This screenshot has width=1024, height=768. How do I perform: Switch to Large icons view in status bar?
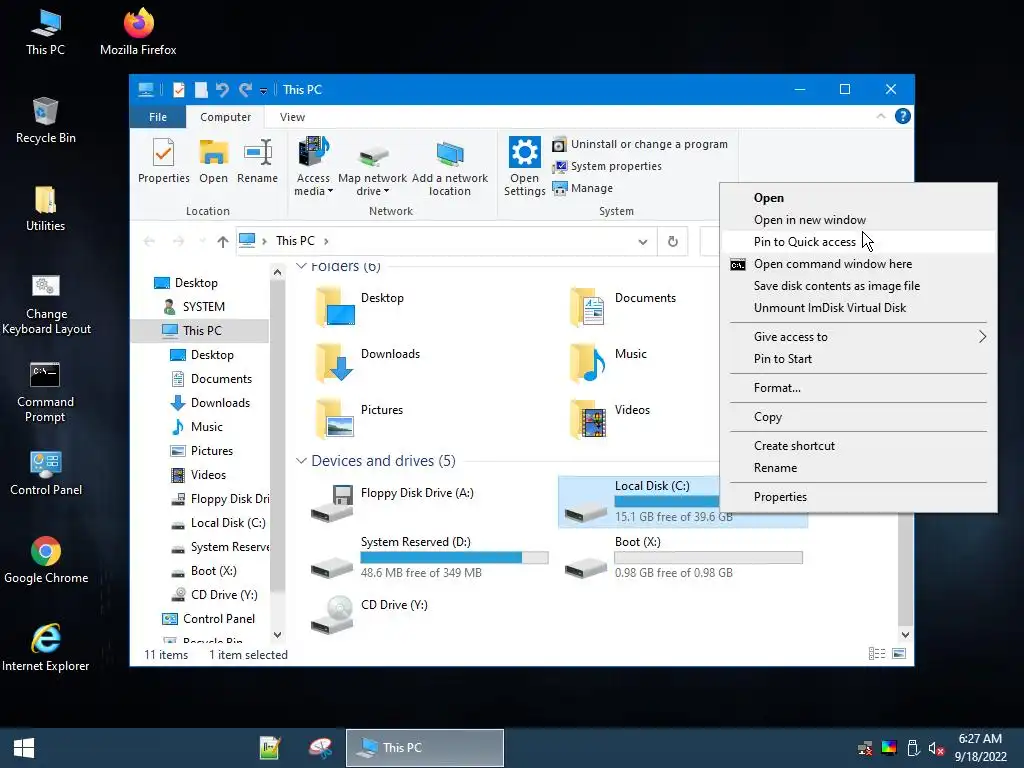coord(899,654)
